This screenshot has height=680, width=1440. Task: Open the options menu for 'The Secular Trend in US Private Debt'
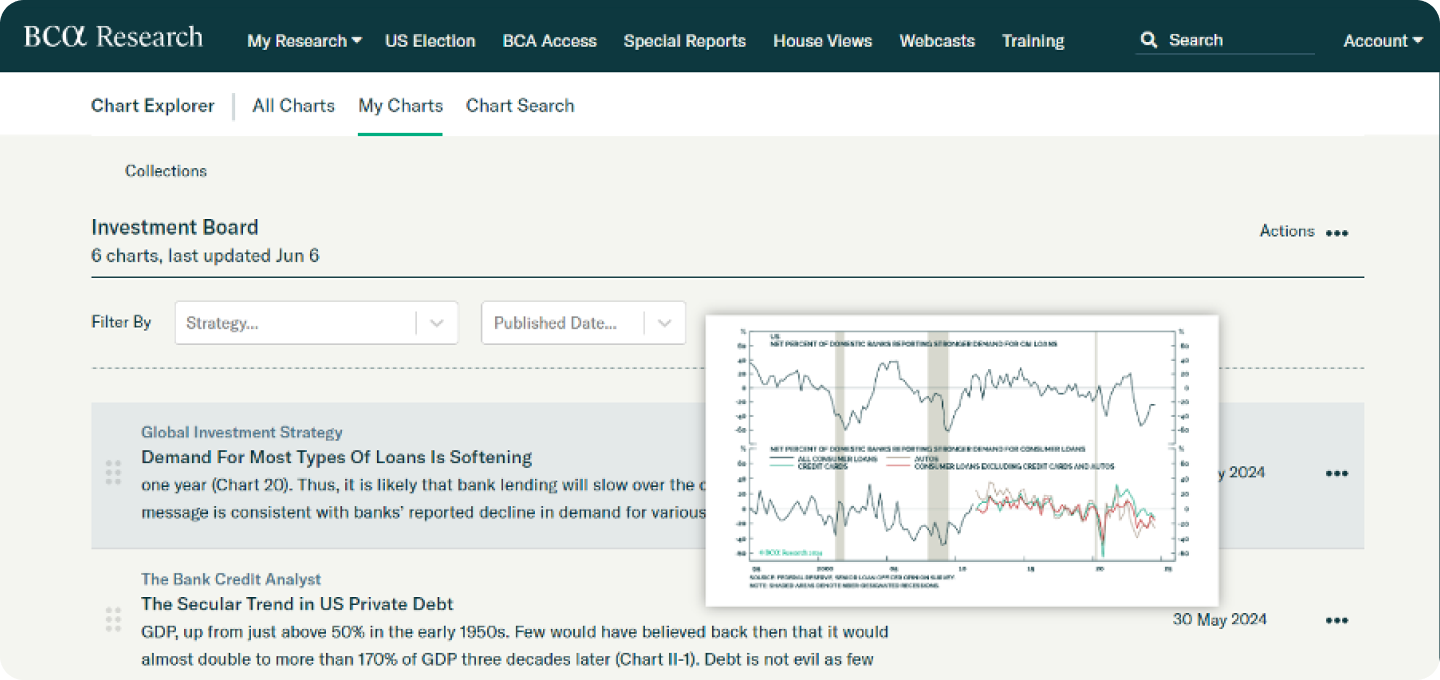coord(1337,620)
